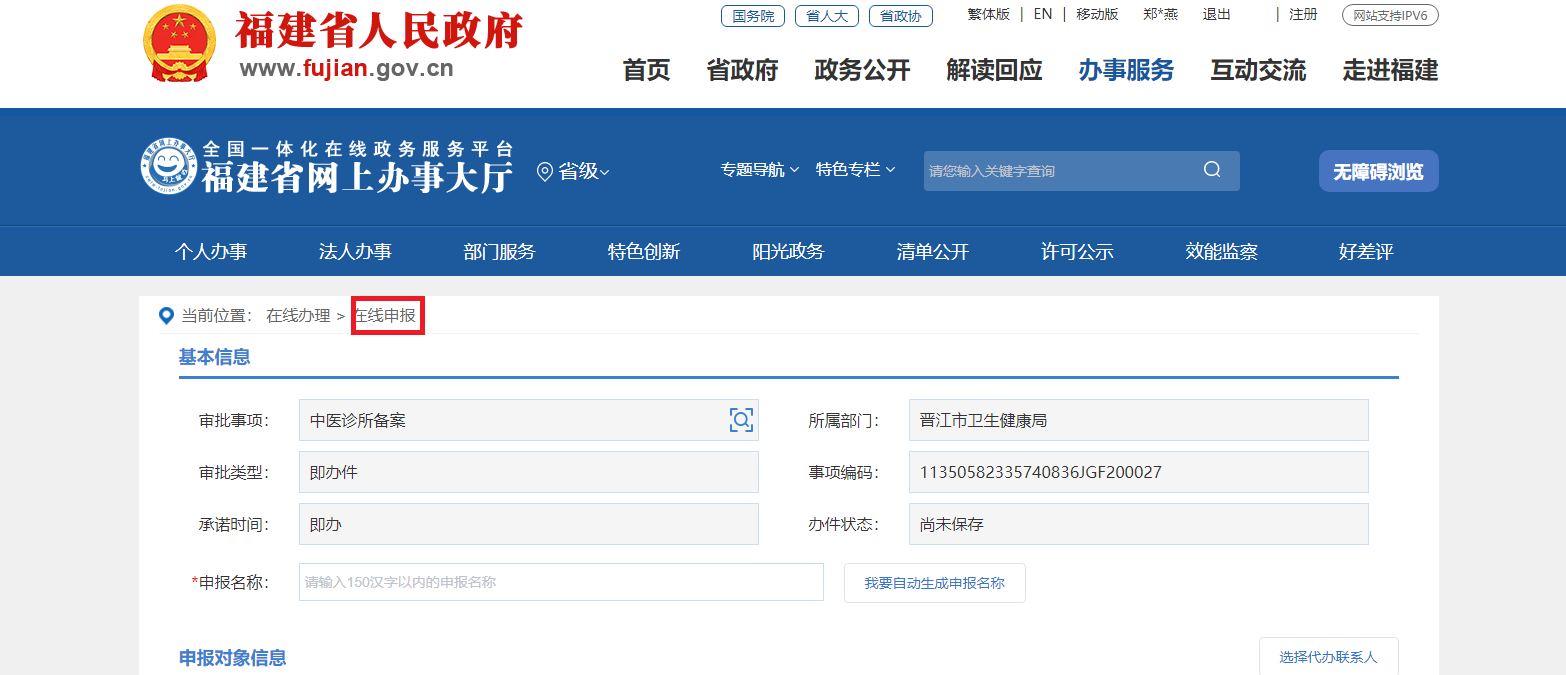Go to 办事服务 in main menu
1566x675 pixels.
[1126, 70]
